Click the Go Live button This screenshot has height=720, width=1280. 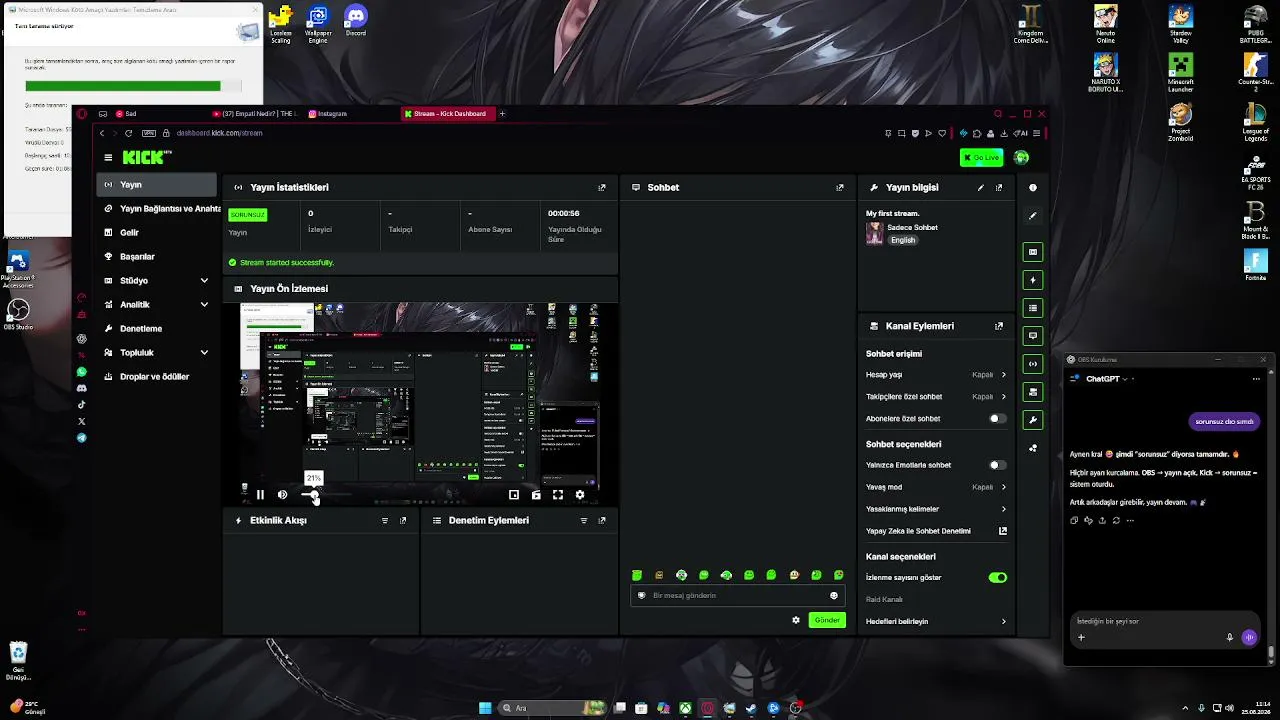click(981, 157)
